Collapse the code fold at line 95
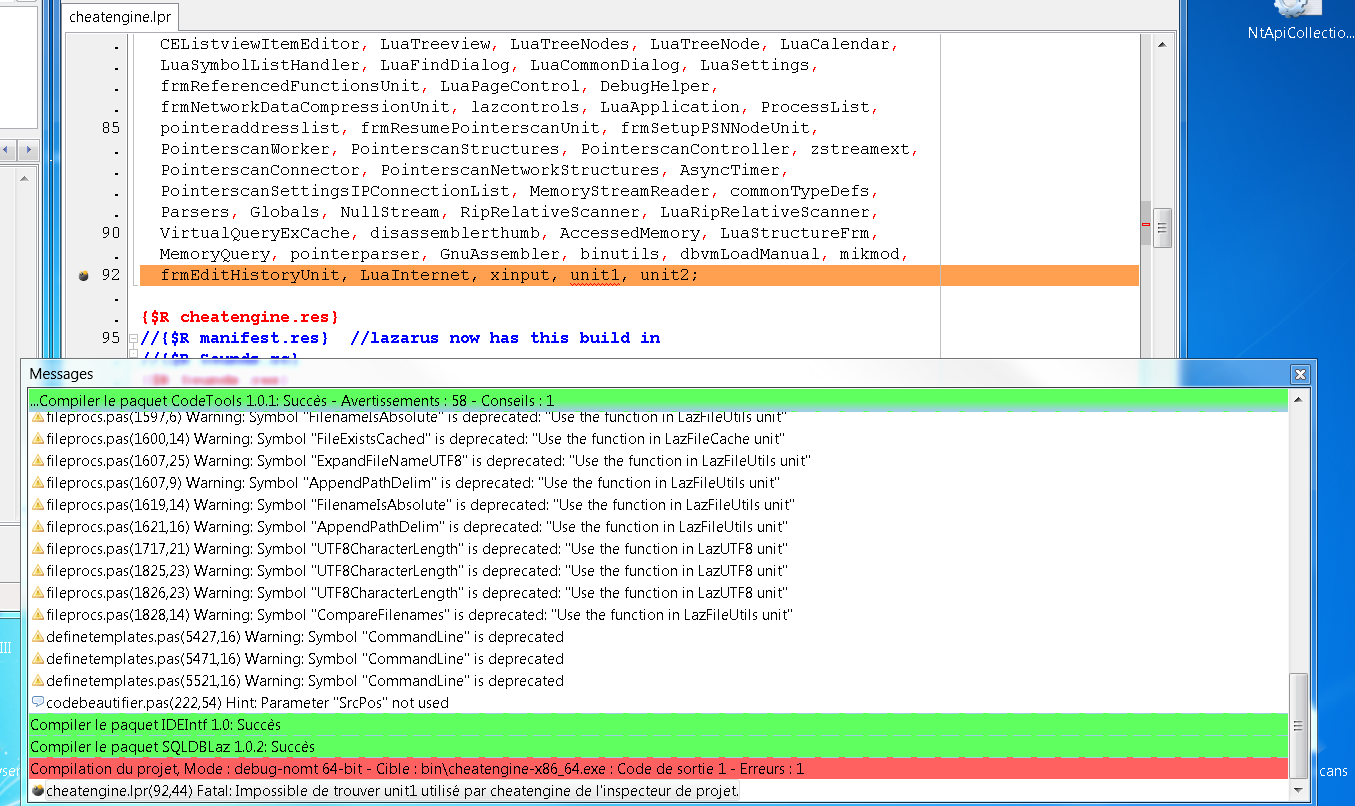This screenshot has height=806, width=1355. tap(132, 338)
